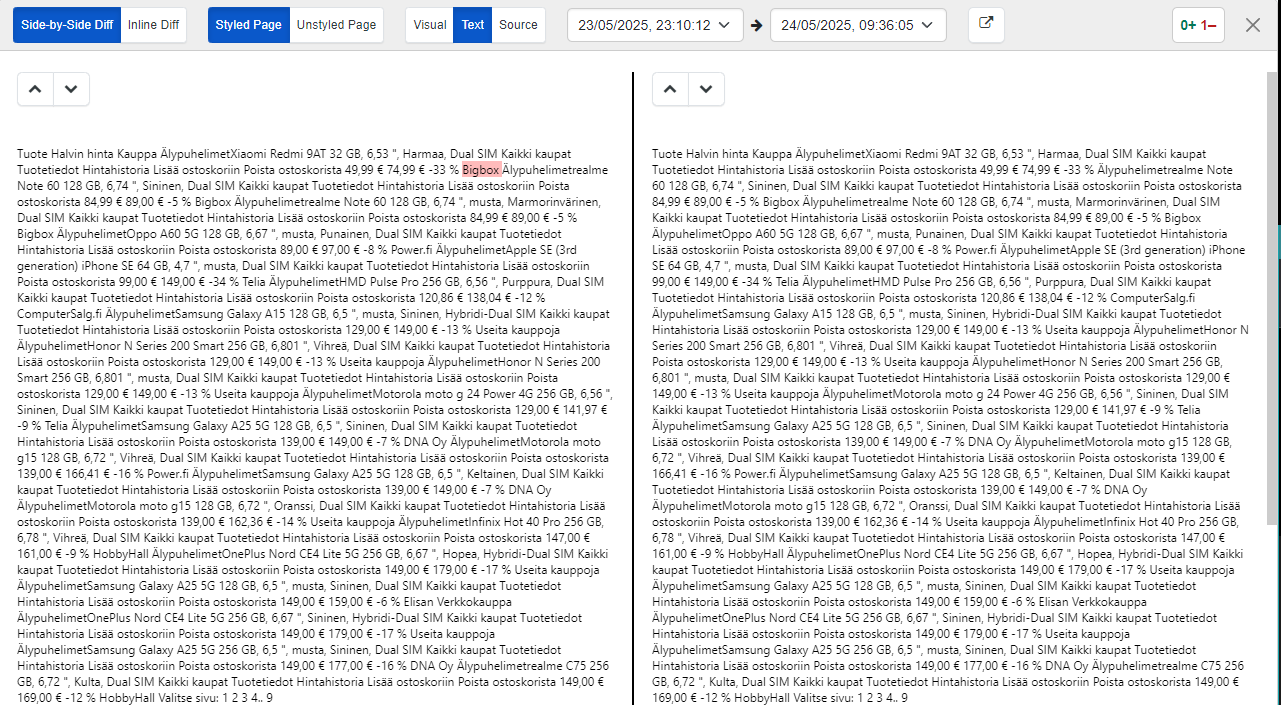Go to previous change in right pane
The image size is (1281, 705).
point(670,89)
